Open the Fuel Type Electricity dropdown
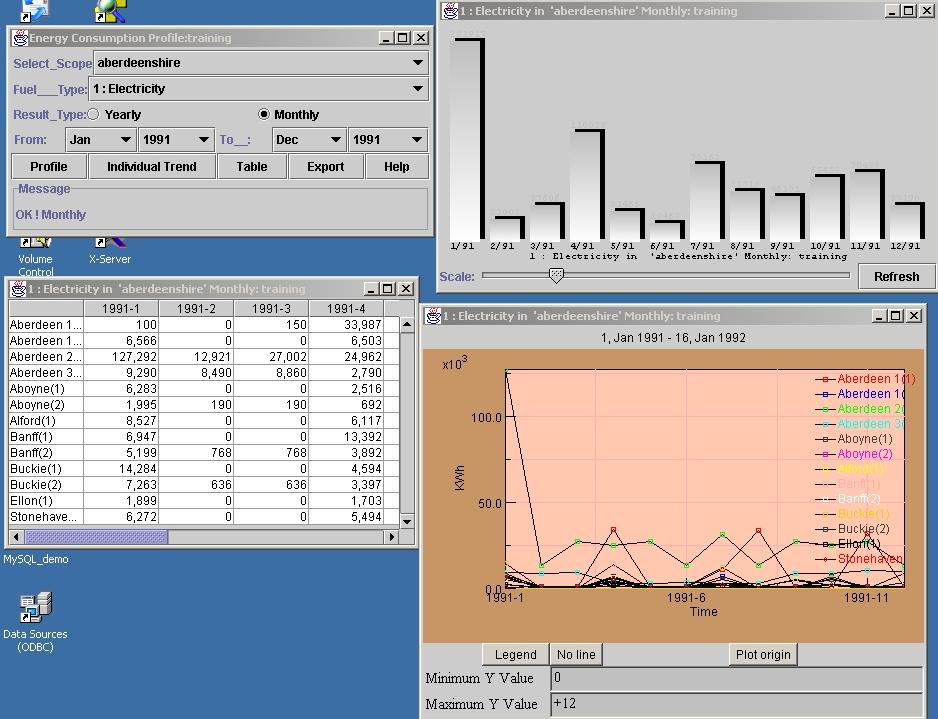Image resolution: width=938 pixels, height=719 pixels. pyautogui.click(x=417, y=89)
